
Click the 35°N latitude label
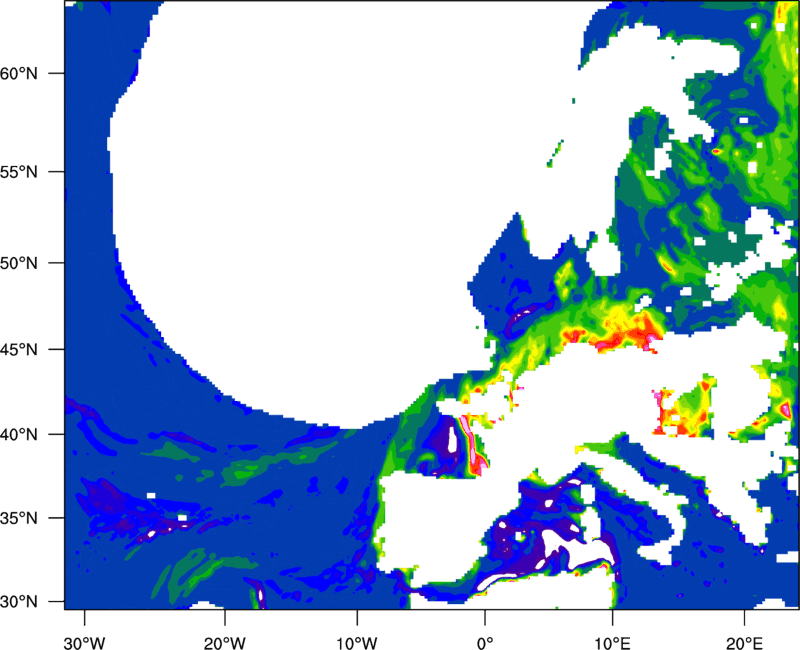point(19,518)
